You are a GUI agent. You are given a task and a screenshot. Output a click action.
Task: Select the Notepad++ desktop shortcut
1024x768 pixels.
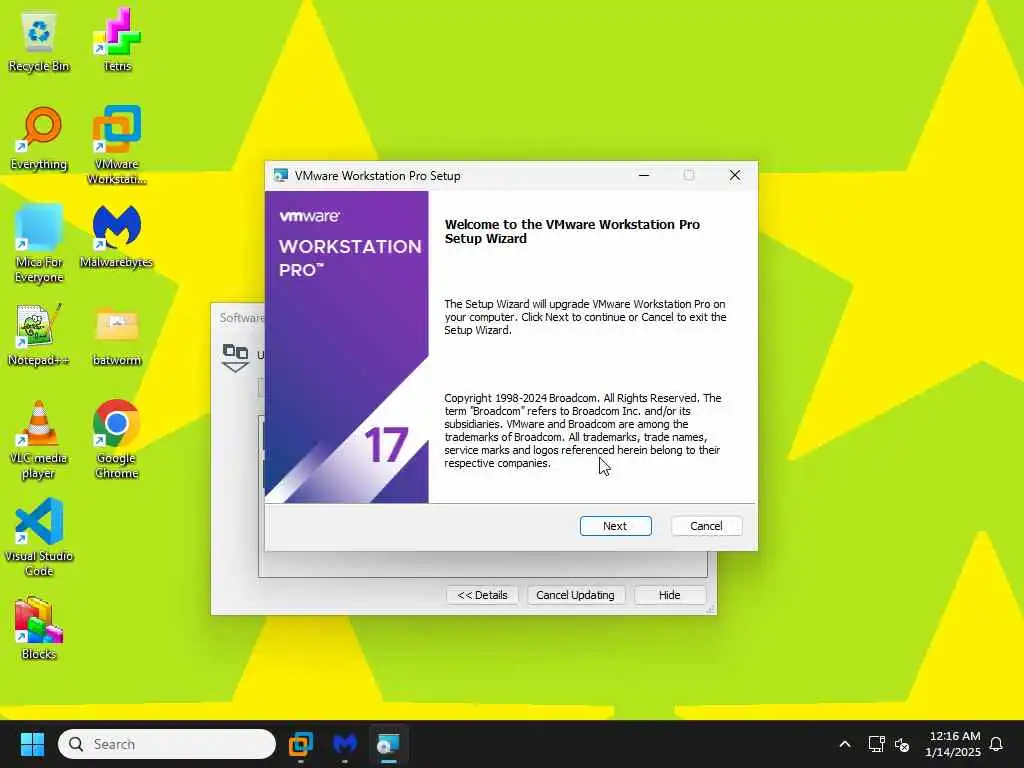[x=39, y=334]
